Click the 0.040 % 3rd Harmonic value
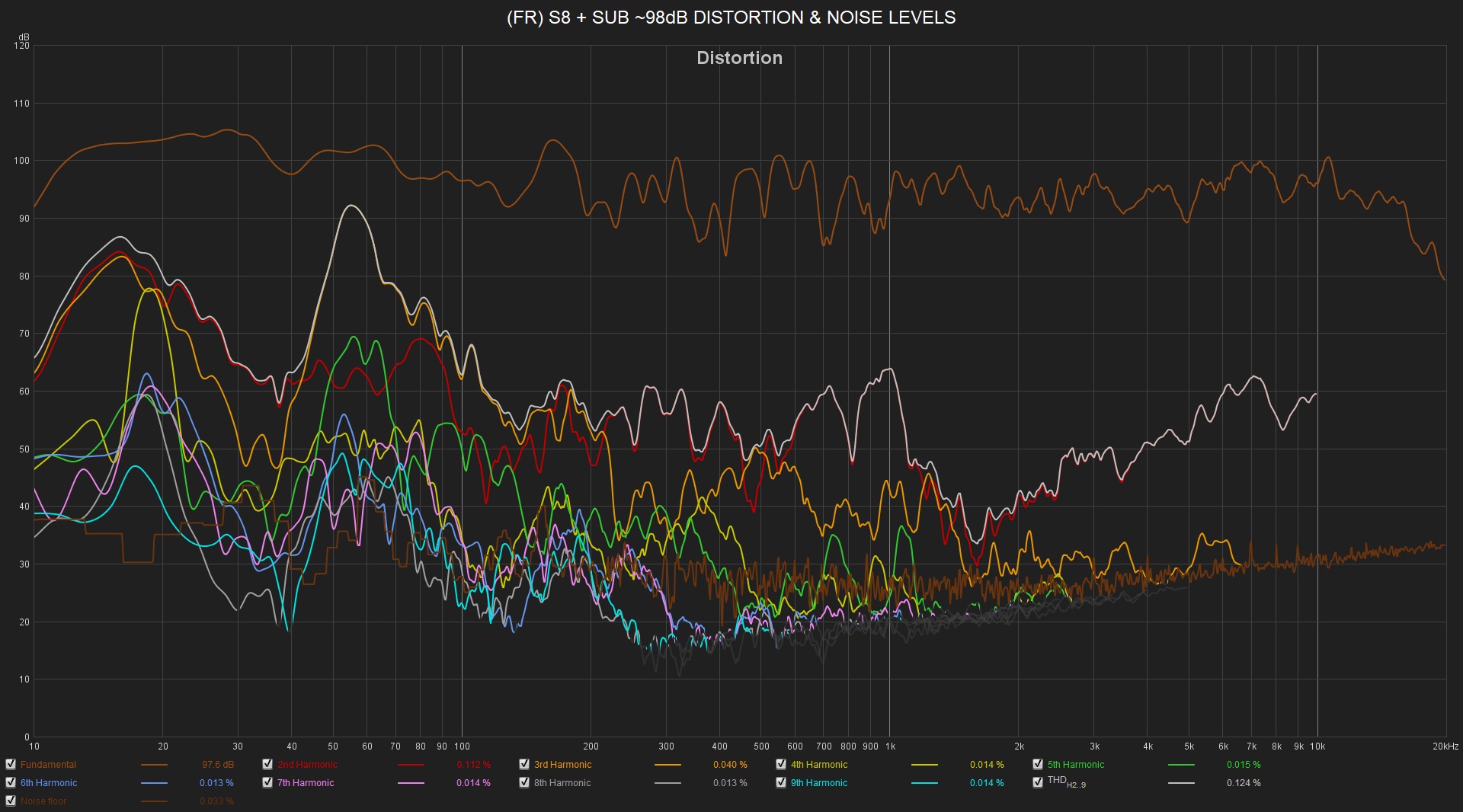Image resolution: width=1463 pixels, height=812 pixels. tap(730, 765)
